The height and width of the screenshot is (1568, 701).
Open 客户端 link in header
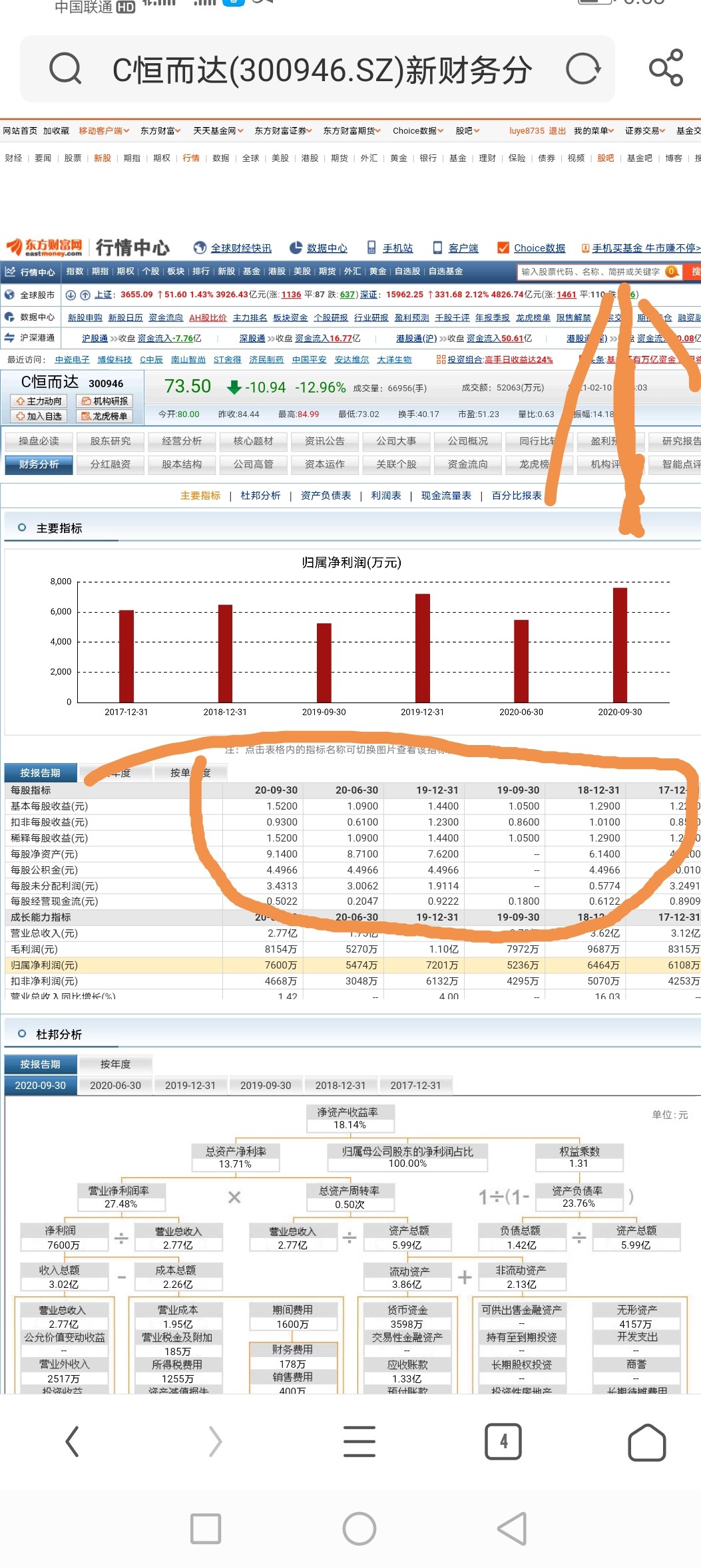point(456,248)
